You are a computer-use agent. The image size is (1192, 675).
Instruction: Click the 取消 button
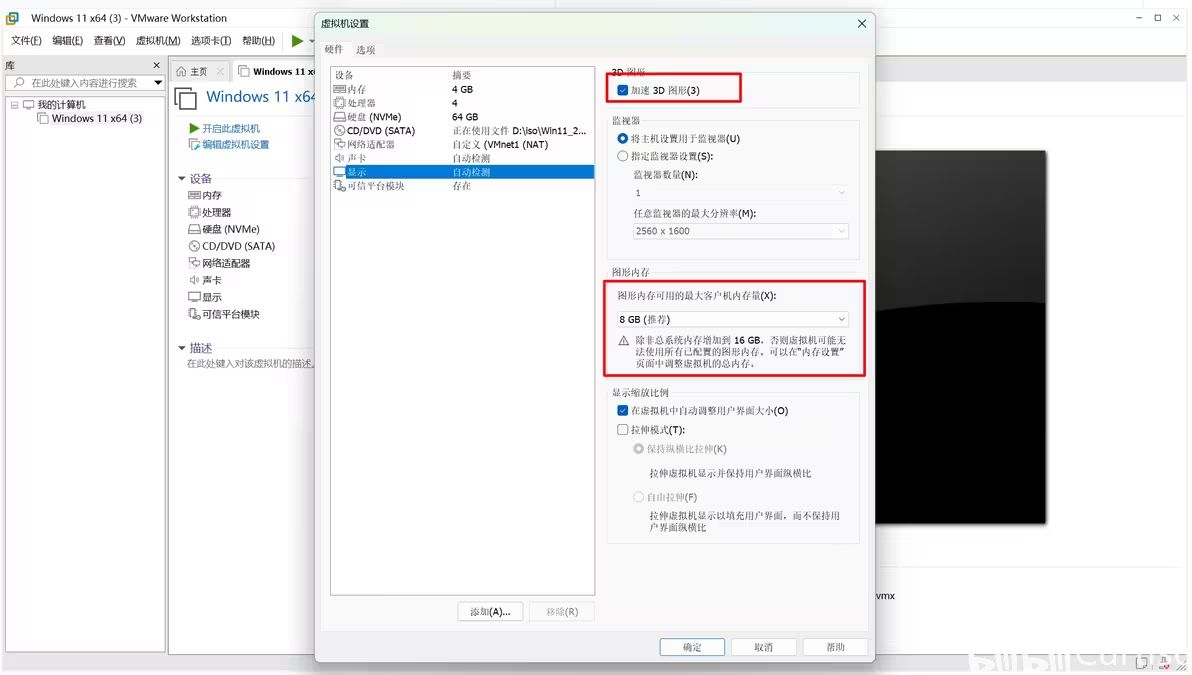[763, 647]
